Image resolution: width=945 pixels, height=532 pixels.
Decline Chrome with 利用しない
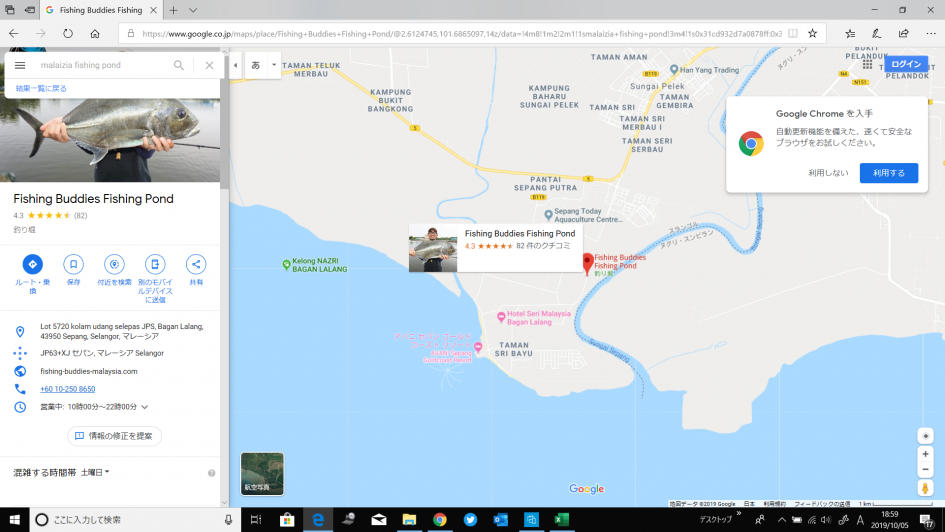tap(828, 173)
